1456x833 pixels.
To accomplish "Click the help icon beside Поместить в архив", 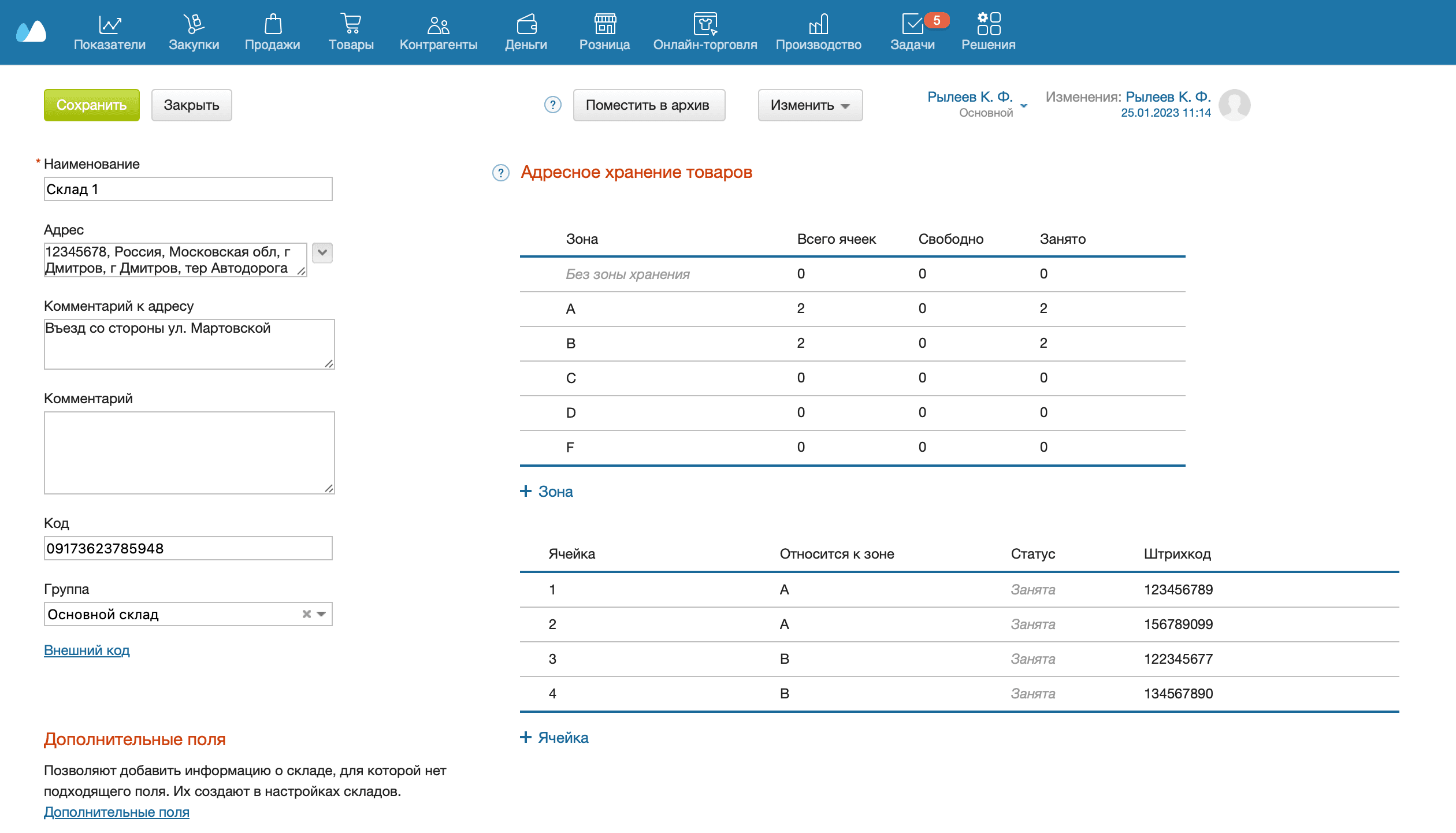I will coord(553,105).
